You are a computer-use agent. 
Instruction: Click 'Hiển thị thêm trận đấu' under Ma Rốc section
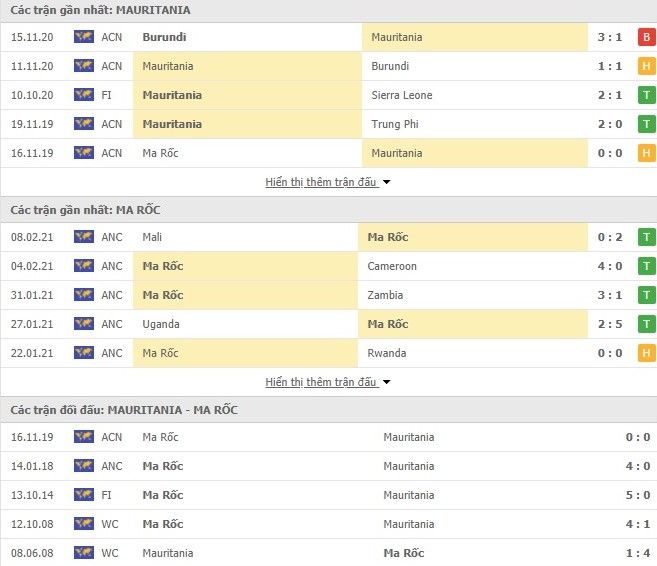tap(321, 383)
